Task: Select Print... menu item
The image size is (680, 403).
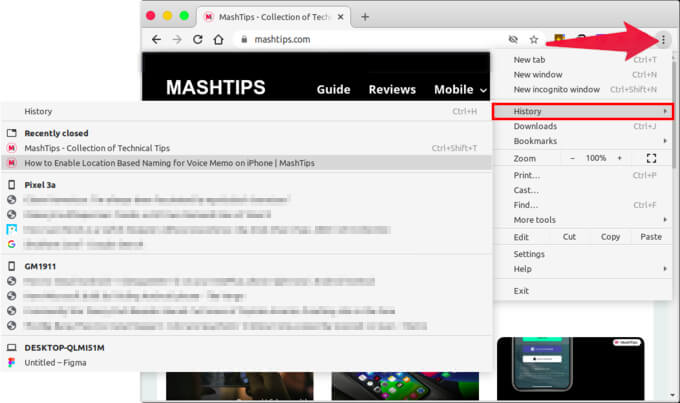Action: pyautogui.click(x=583, y=175)
